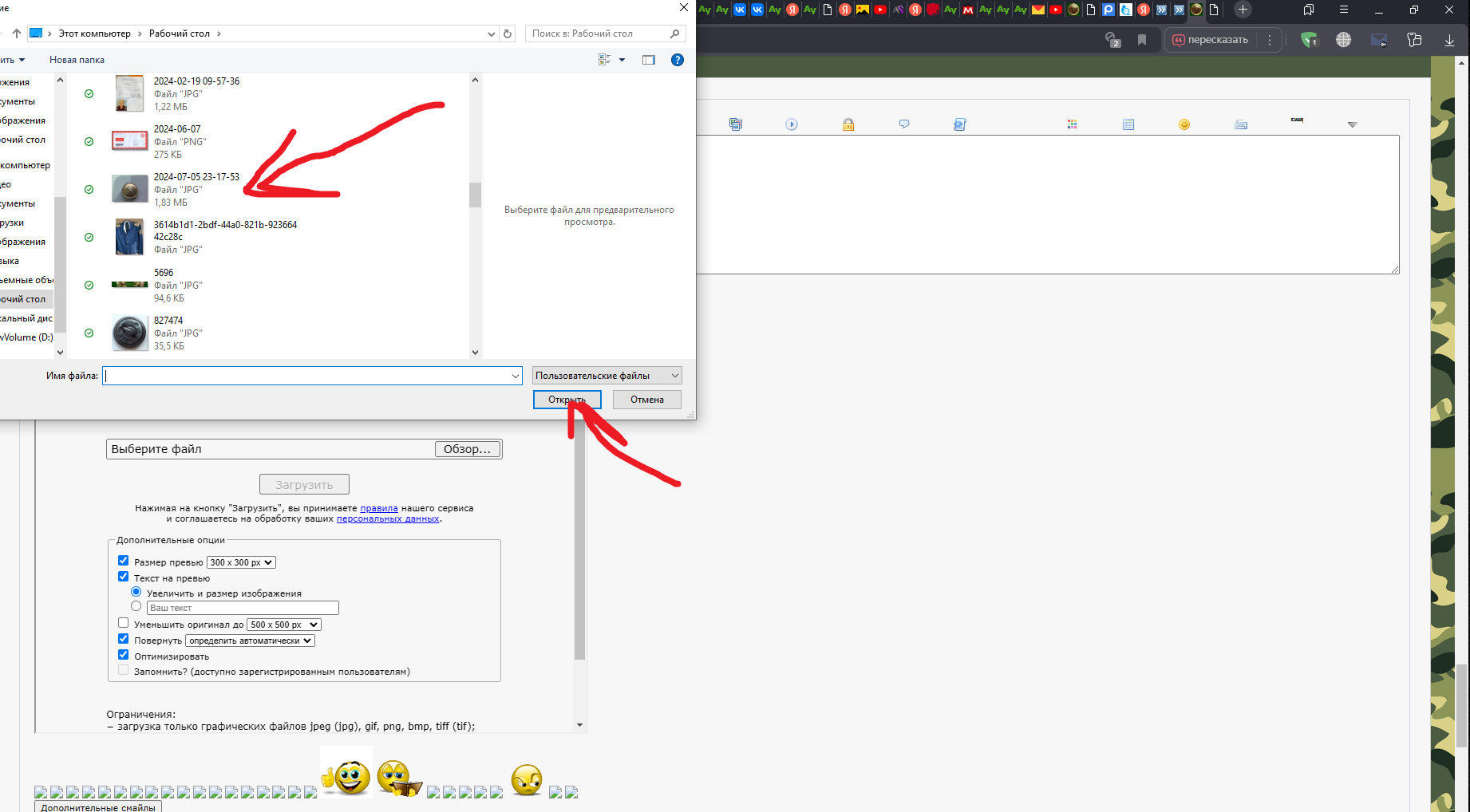Open a new browser tab with plus button
This screenshot has width=1470, height=812.
click(x=1243, y=10)
